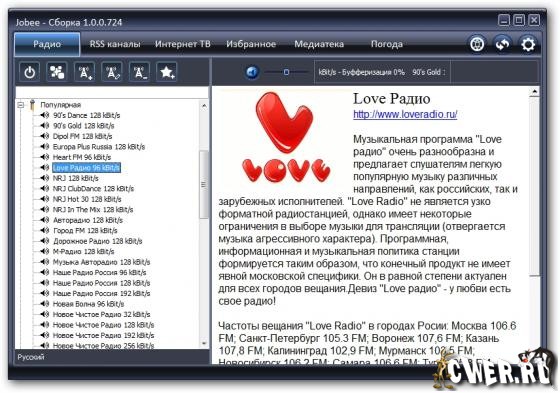Click the refresh arrows icon in top bar

coord(502,44)
